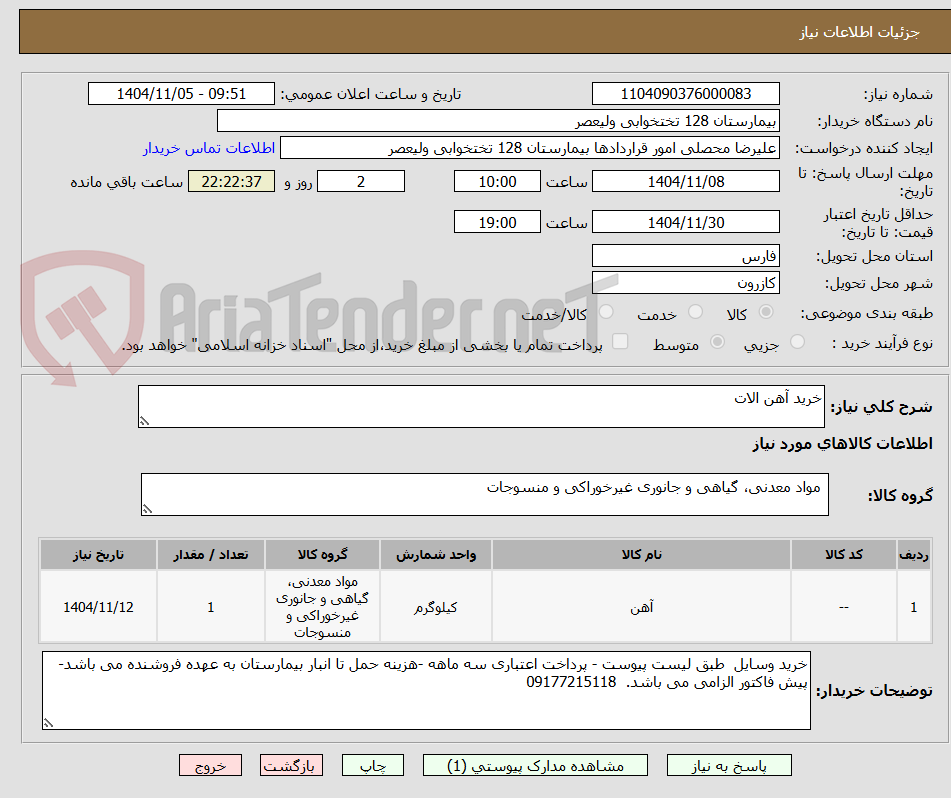Click the بازگشت back button

pos(291,765)
